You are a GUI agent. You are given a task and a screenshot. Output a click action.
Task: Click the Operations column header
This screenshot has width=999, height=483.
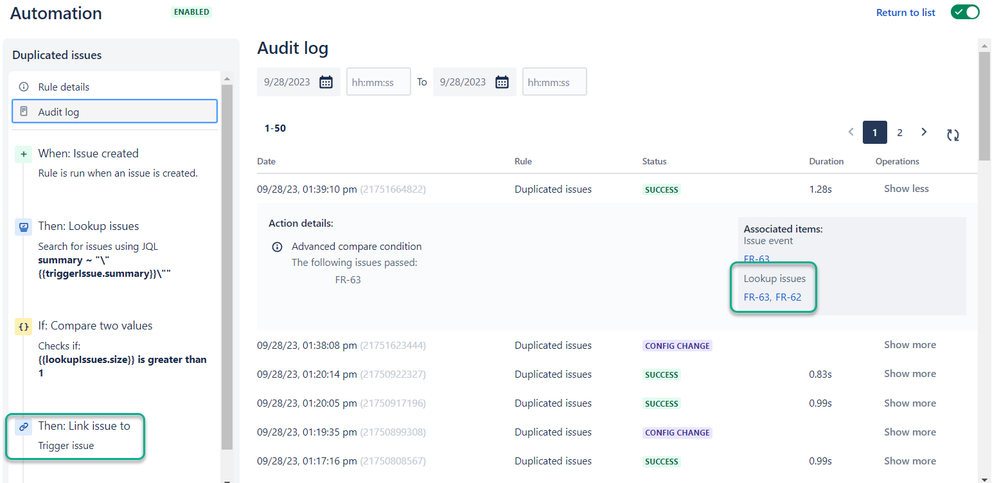point(897,161)
